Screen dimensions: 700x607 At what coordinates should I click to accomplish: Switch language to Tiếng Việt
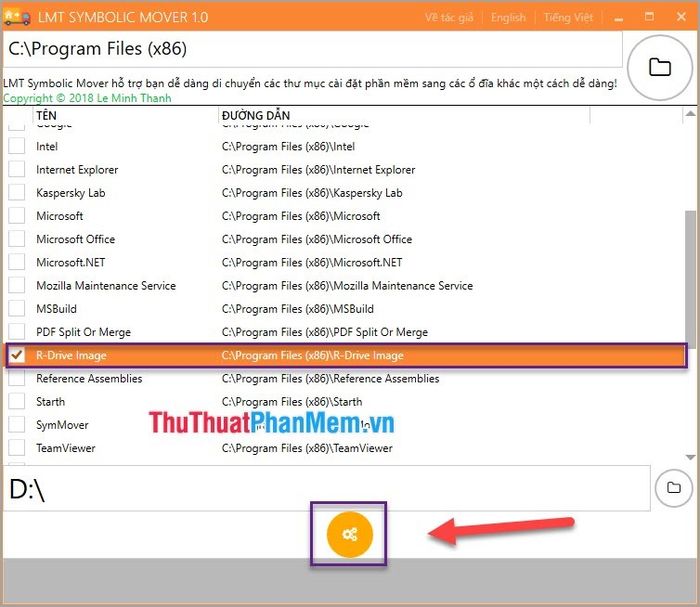(x=568, y=17)
